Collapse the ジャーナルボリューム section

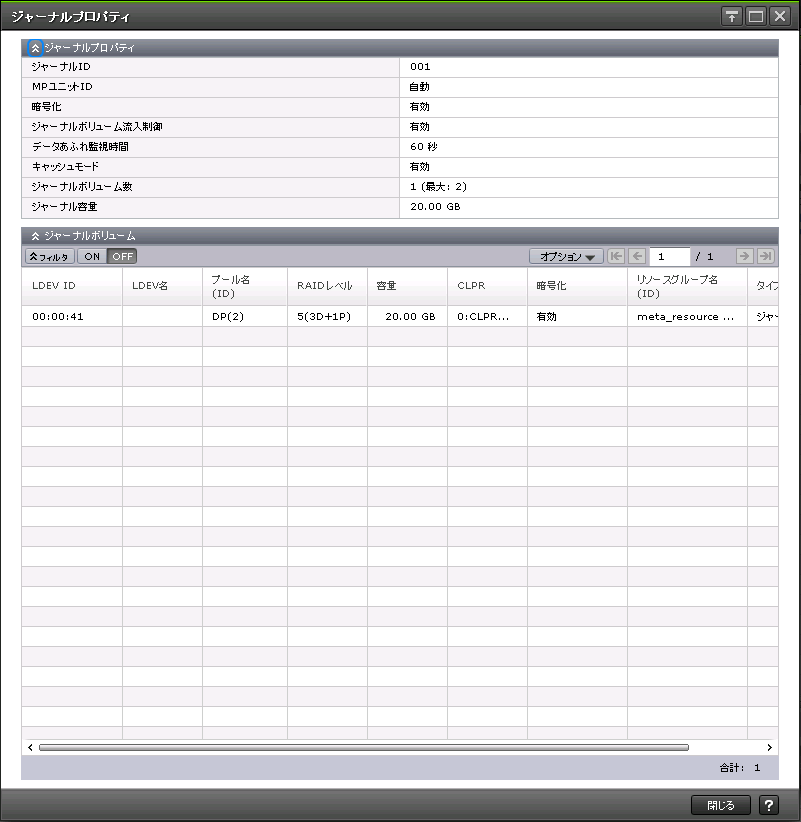pos(36,236)
